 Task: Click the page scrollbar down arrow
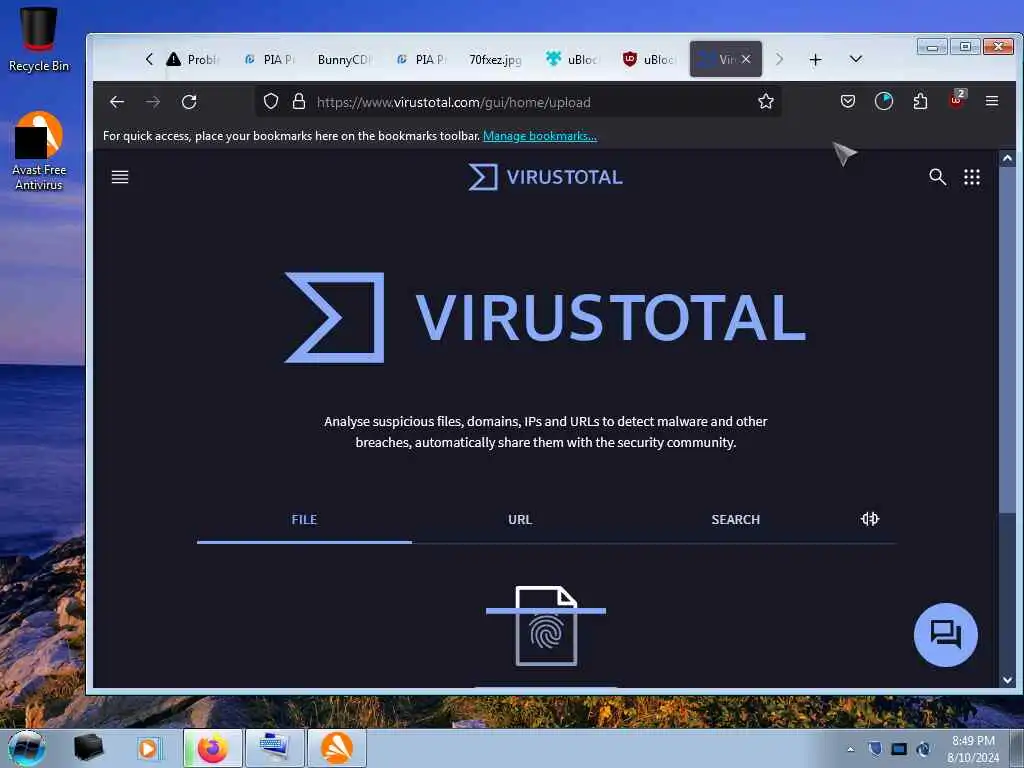click(x=1007, y=680)
